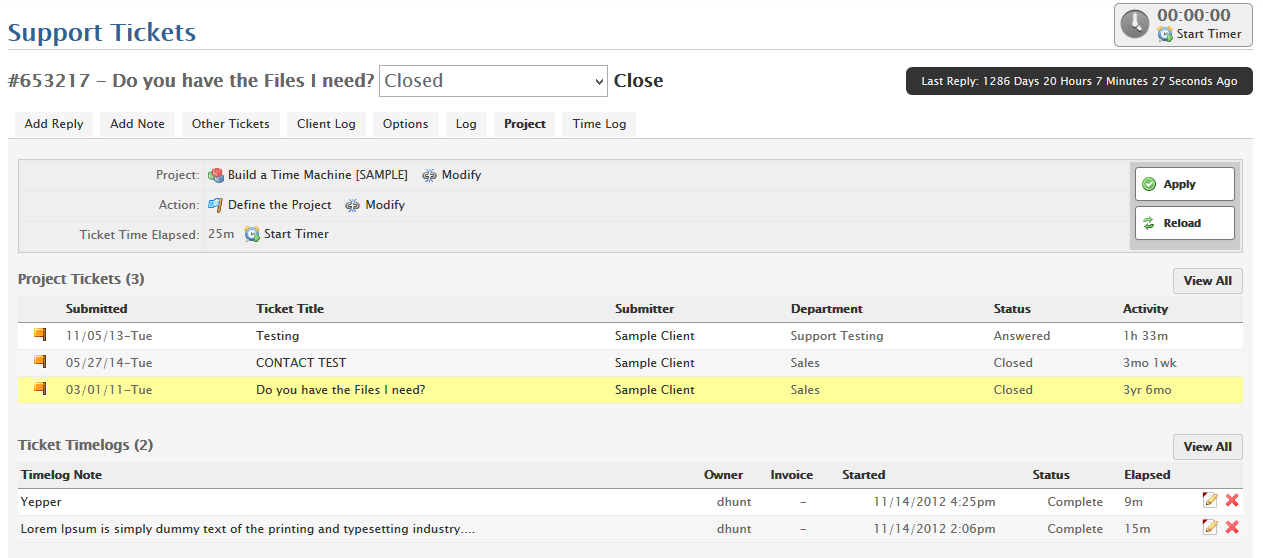Click the flag icon for Testing ticket
The height and width of the screenshot is (558, 1263).
pyautogui.click(x=41, y=334)
